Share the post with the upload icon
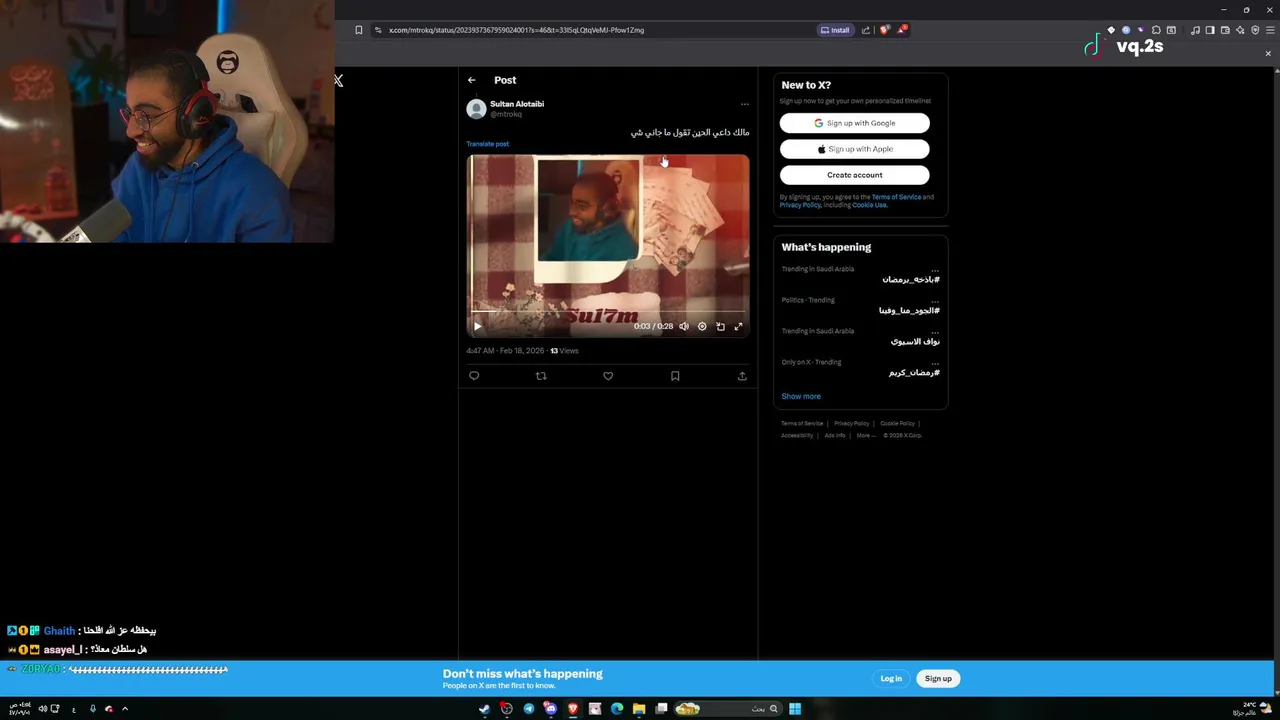 (742, 376)
